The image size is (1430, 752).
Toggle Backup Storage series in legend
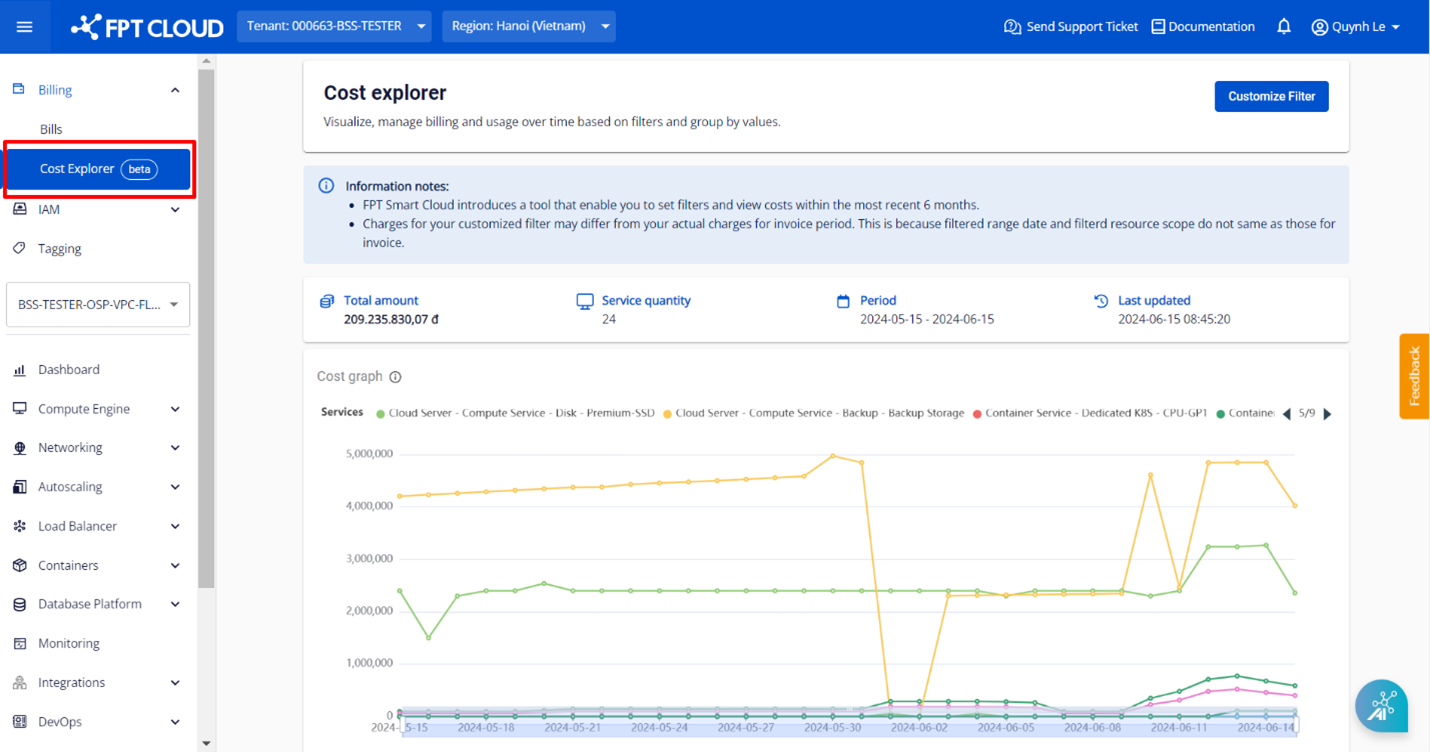(x=815, y=413)
